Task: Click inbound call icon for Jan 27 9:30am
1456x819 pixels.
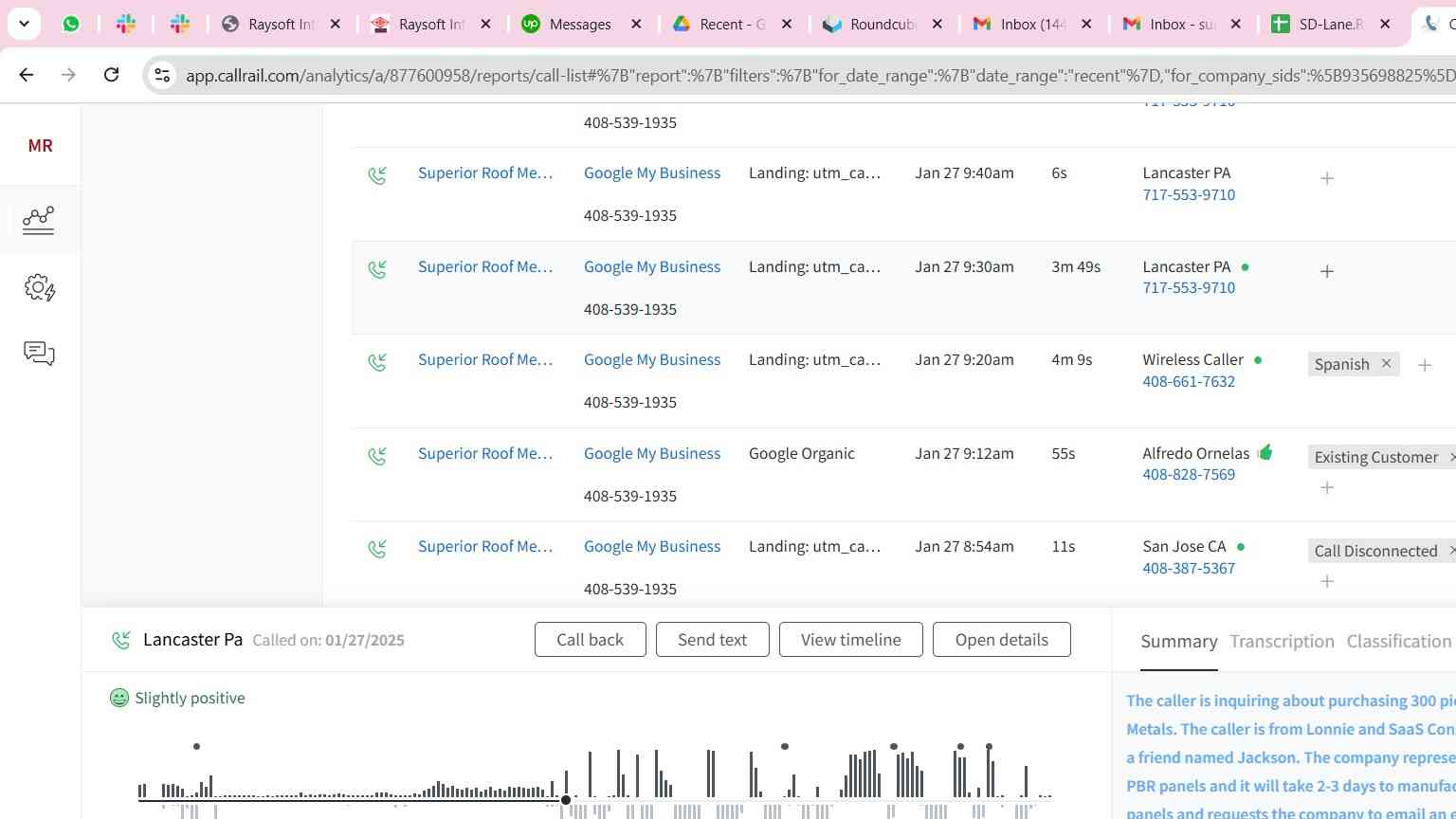Action: (377, 269)
